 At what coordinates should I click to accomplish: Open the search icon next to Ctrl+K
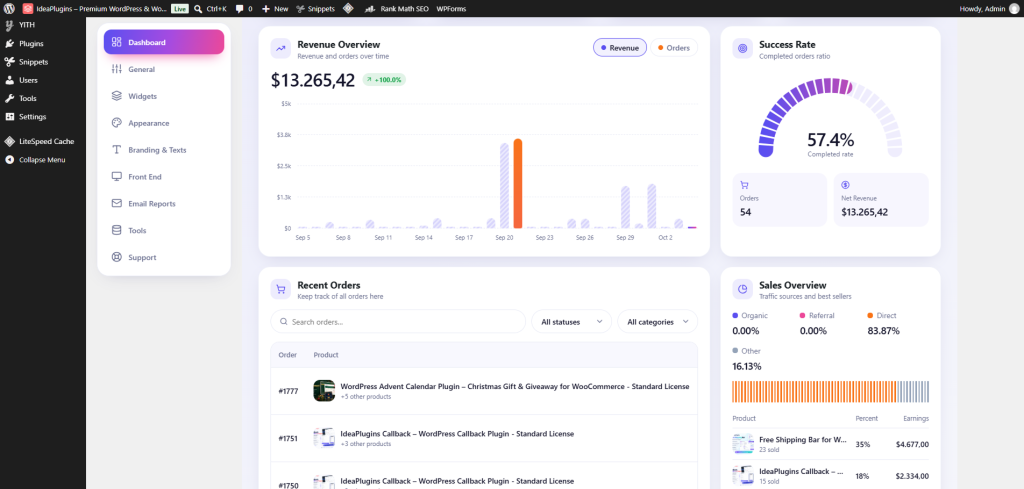pos(199,9)
